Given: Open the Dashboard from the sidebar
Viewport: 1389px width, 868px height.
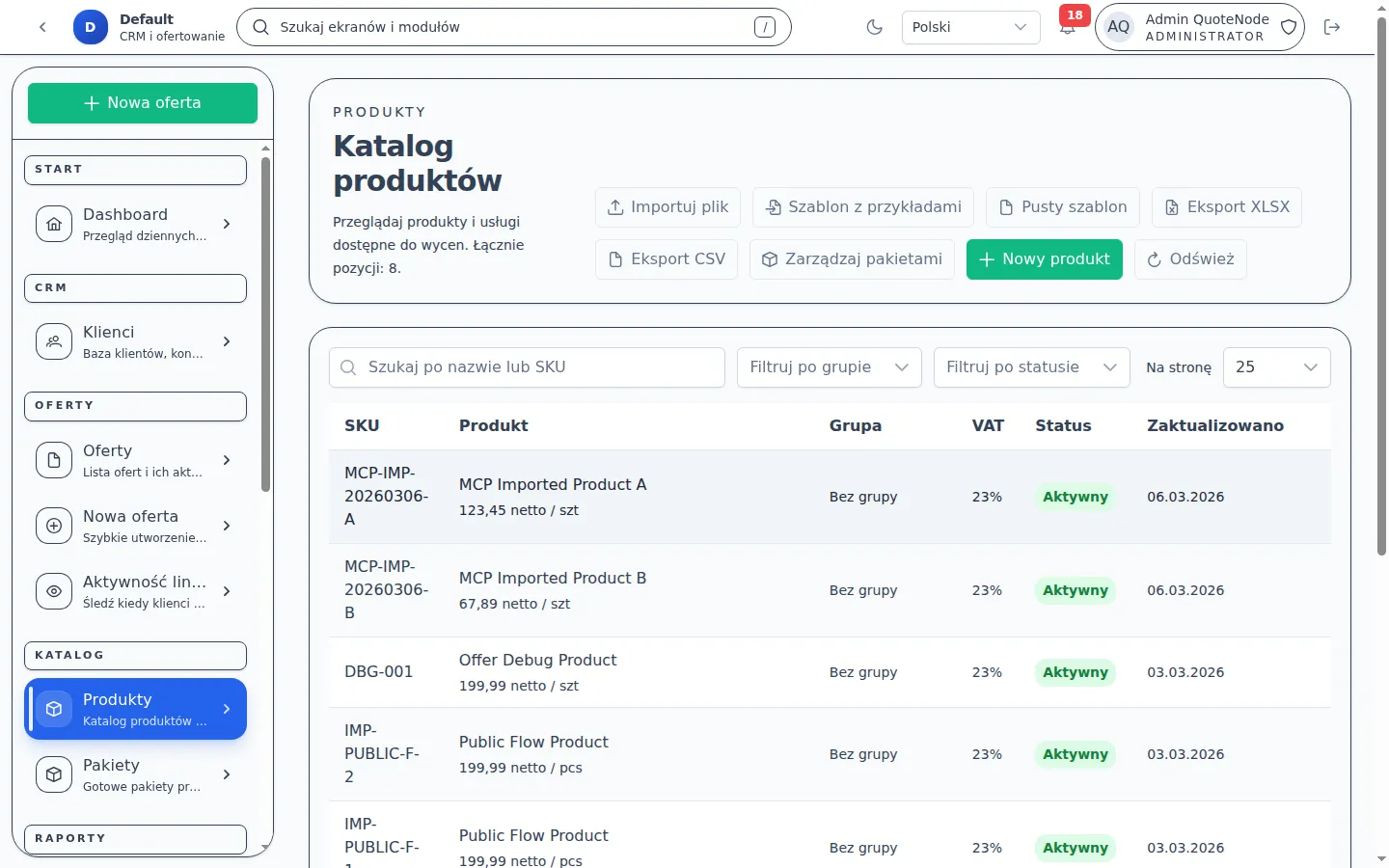Looking at the screenshot, I should point(53,223).
